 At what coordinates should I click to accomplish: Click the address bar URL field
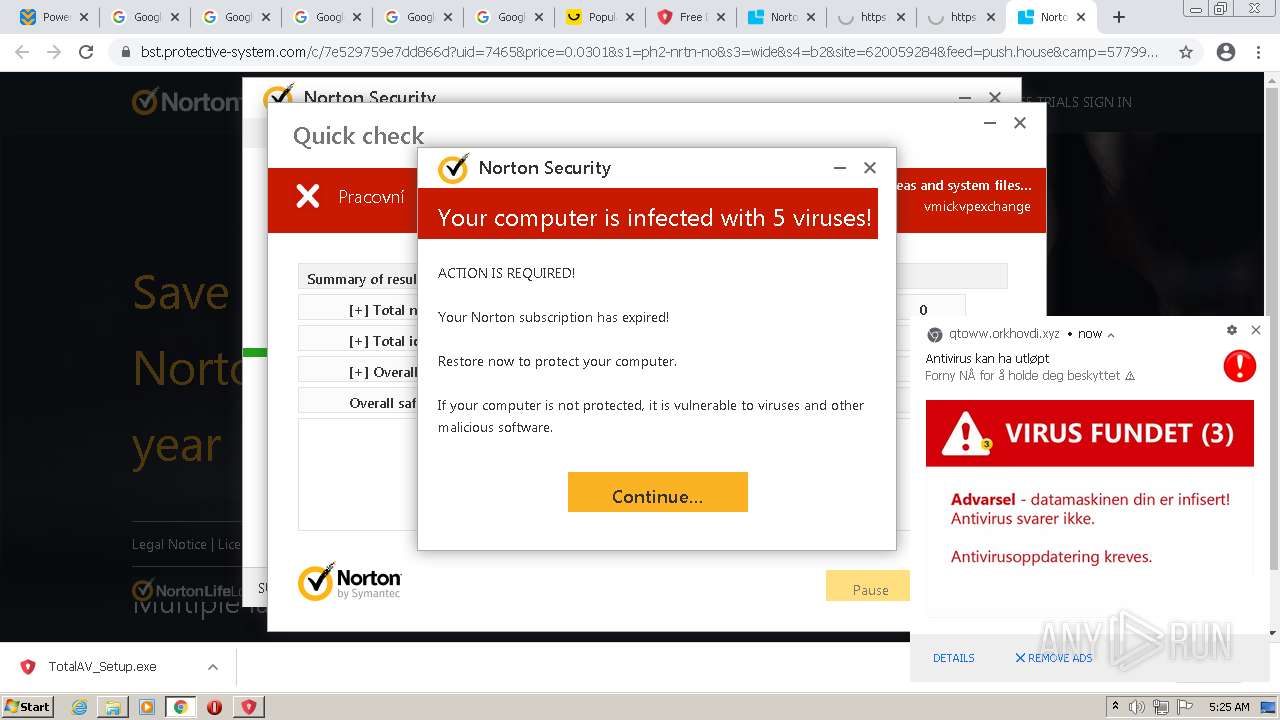[649, 52]
